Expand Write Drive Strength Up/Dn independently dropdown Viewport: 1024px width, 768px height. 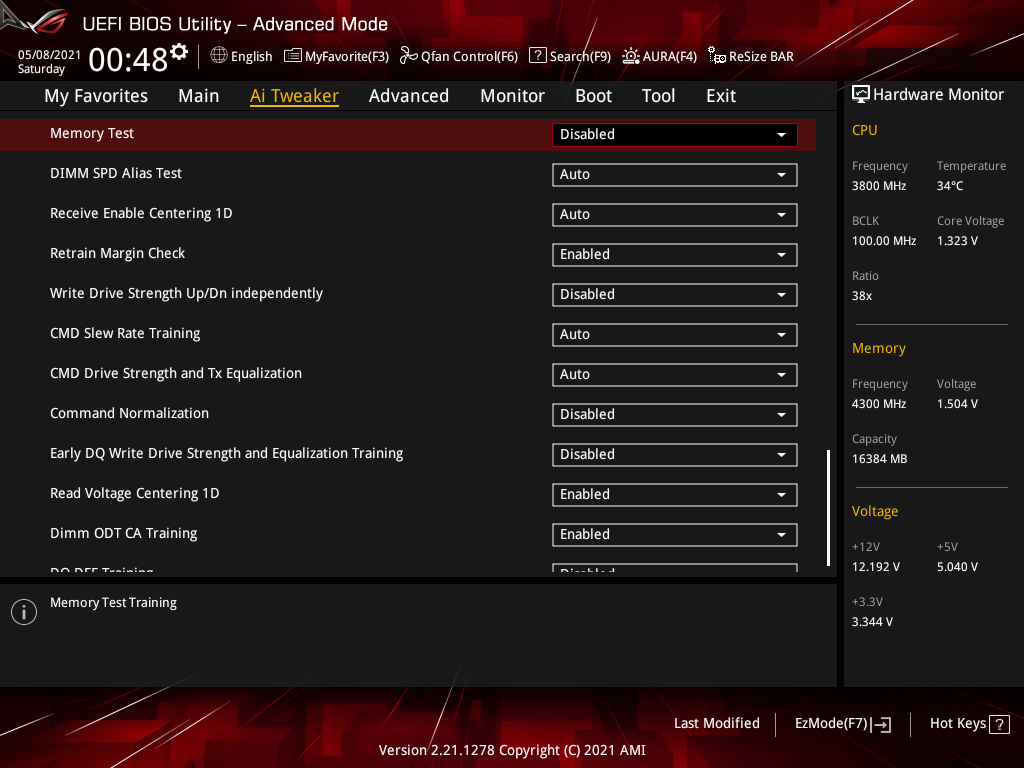point(675,295)
